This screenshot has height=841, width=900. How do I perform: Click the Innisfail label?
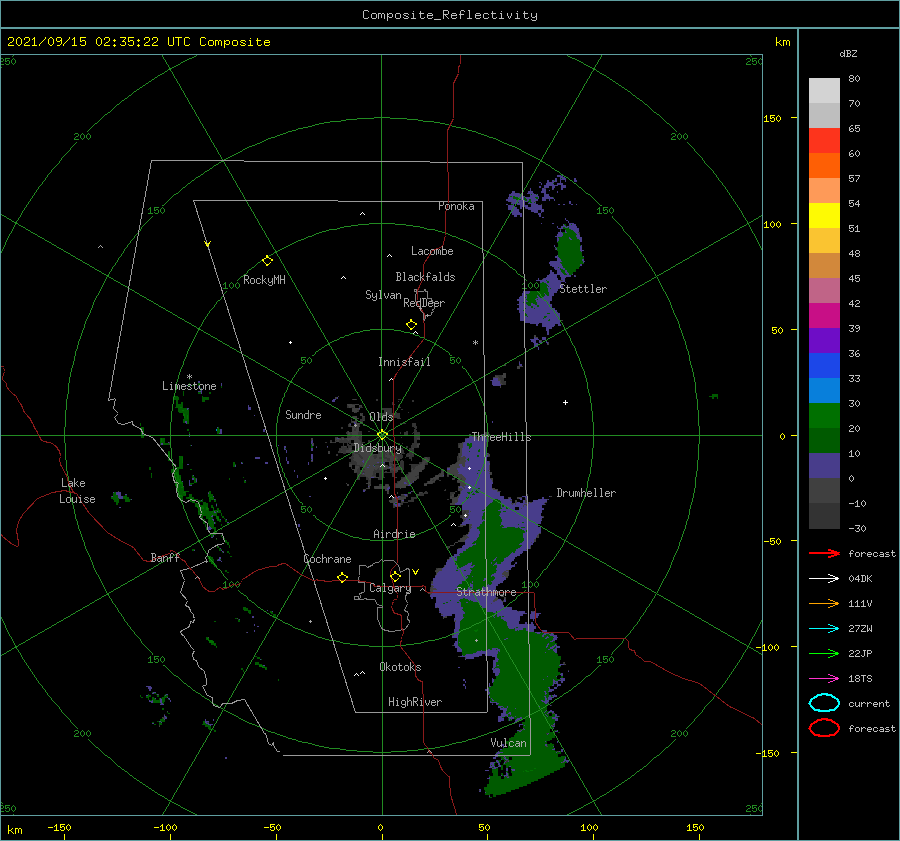pos(404,362)
